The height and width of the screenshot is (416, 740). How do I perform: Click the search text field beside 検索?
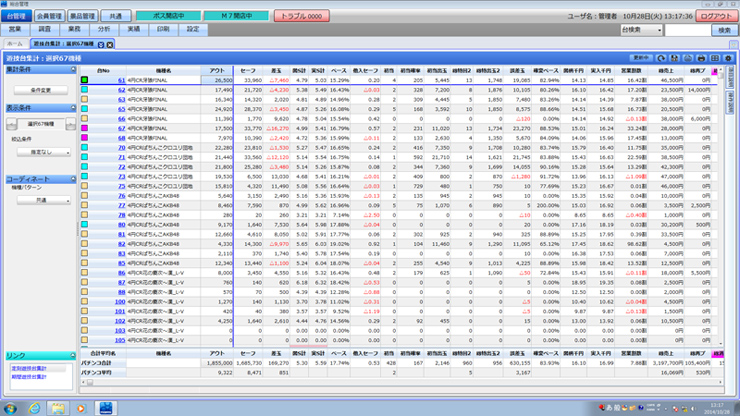tap(687, 30)
